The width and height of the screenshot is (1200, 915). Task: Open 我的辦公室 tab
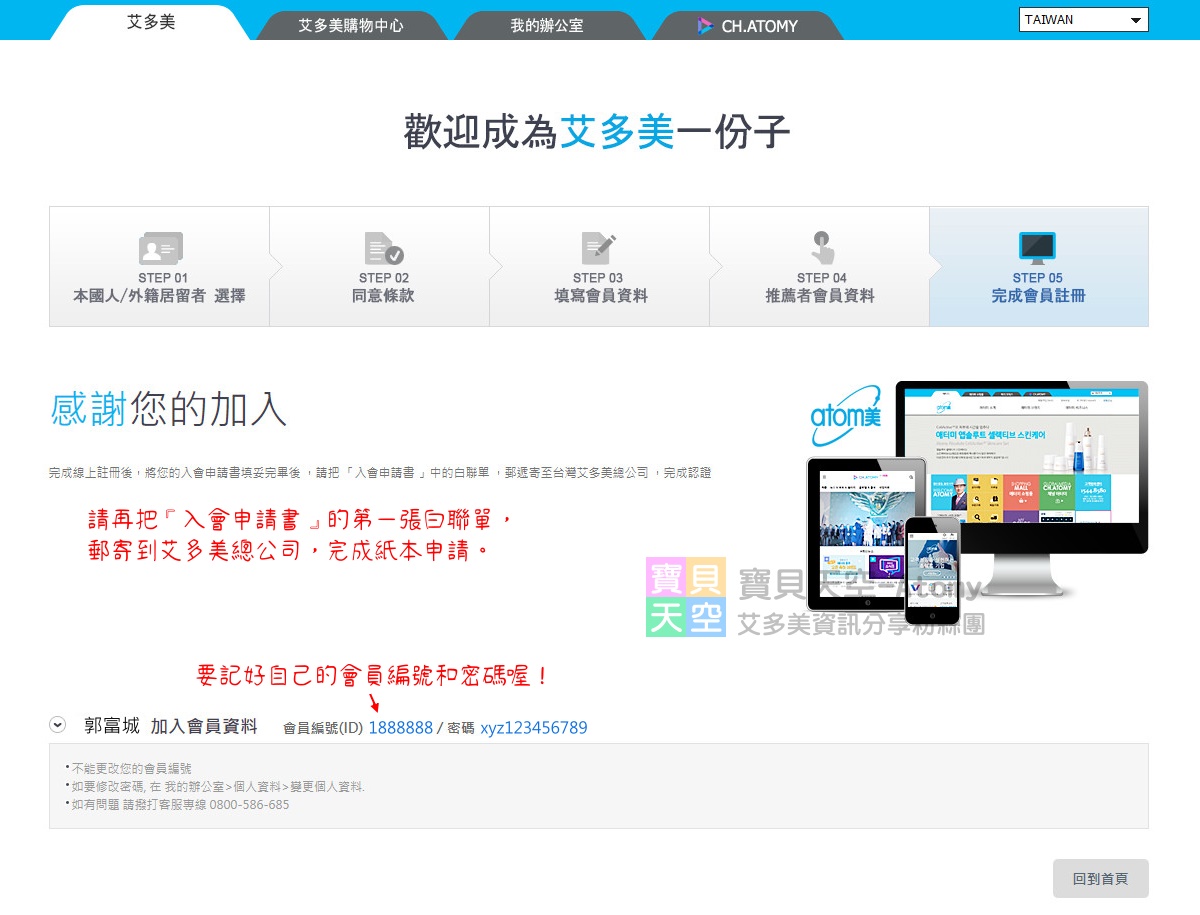tap(547, 26)
